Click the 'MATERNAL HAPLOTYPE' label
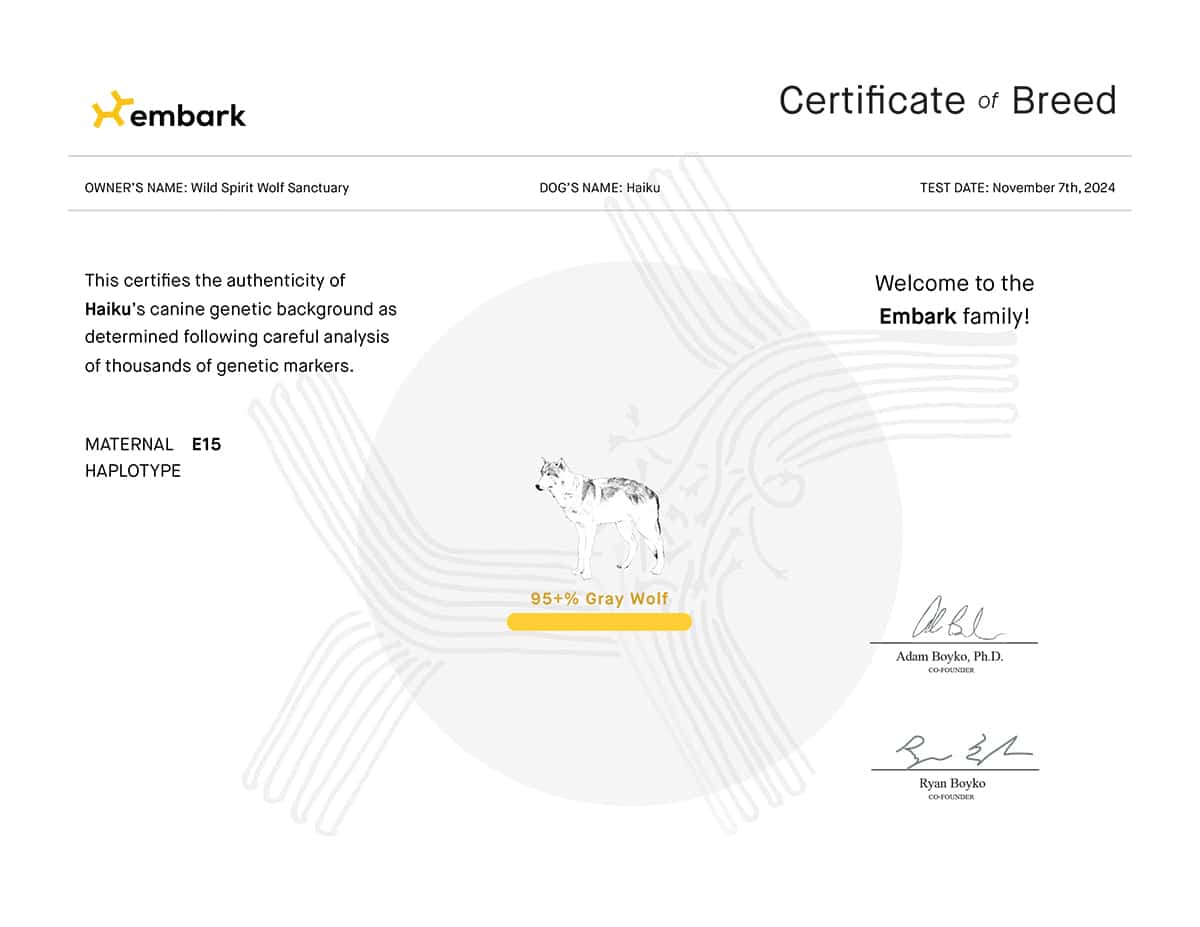 tap(133, 457)
